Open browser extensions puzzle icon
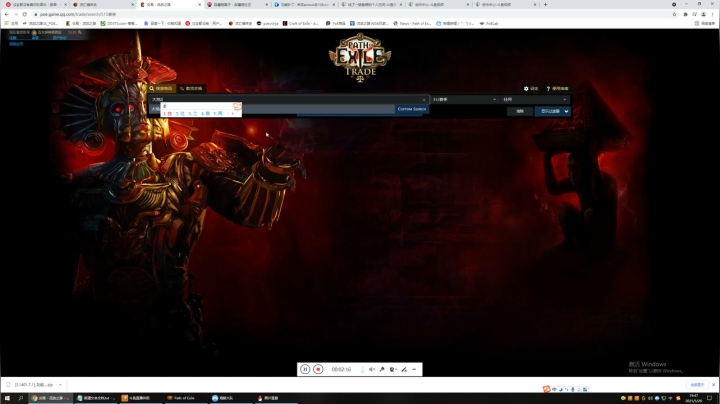The height and width of the screenshot is (404, 720). 686,14
